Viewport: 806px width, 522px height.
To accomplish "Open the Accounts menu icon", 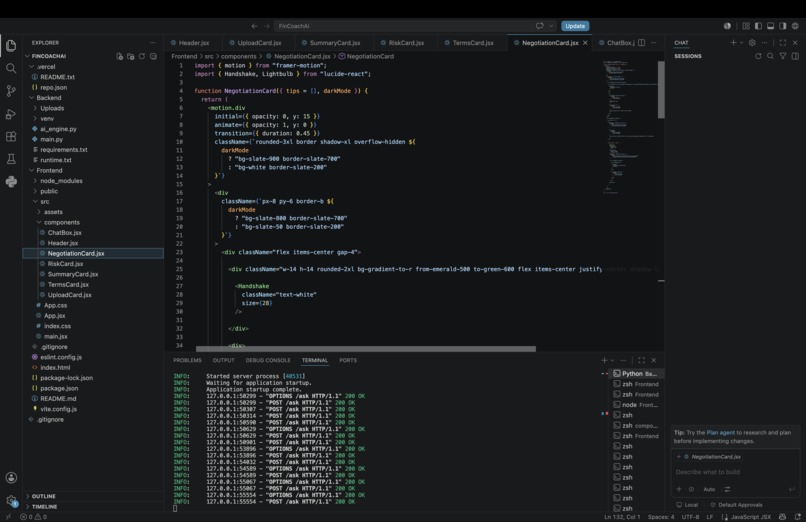I will [x=11, y=478].
